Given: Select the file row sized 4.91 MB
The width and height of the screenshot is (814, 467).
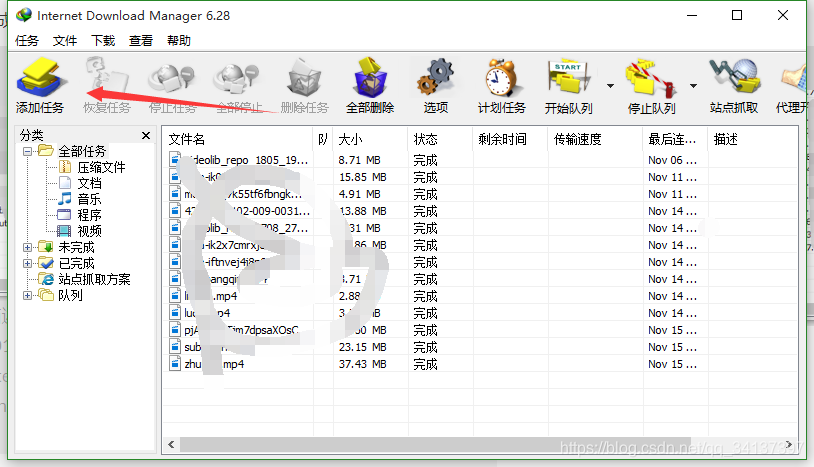Looking at the screenshot, I should pyautogui.click(x=480, y=195).
